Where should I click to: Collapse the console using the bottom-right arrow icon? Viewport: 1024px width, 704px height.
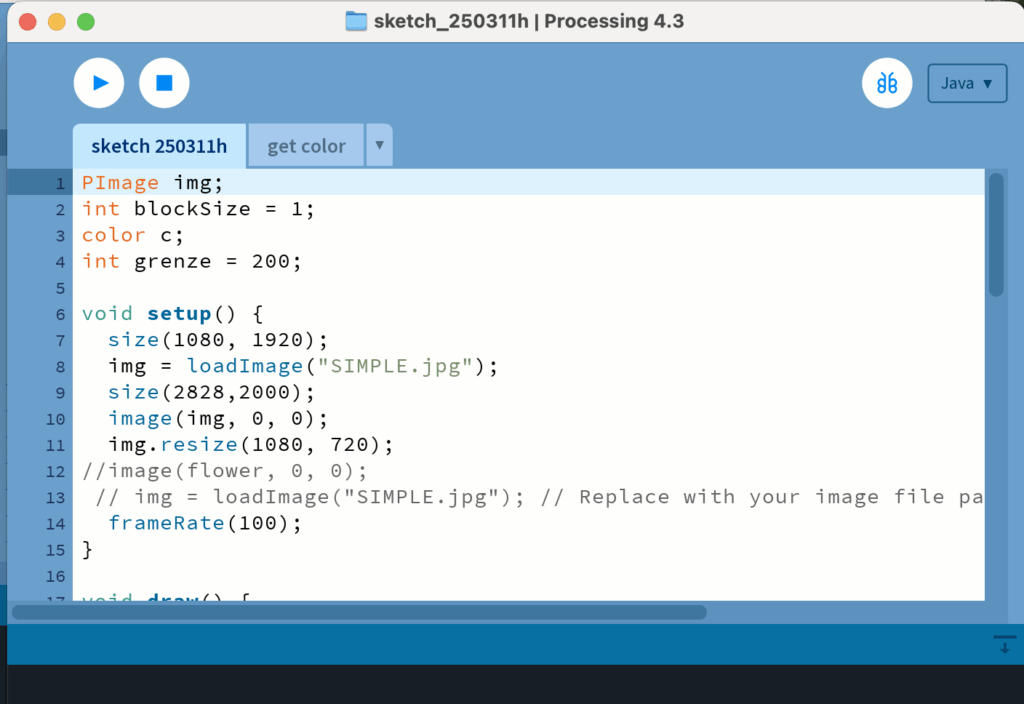pyautogui.click(x=1004, y=645)
